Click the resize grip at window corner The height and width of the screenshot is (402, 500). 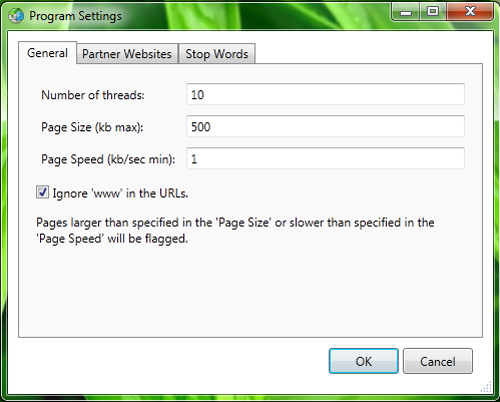(x=487, y=388)
